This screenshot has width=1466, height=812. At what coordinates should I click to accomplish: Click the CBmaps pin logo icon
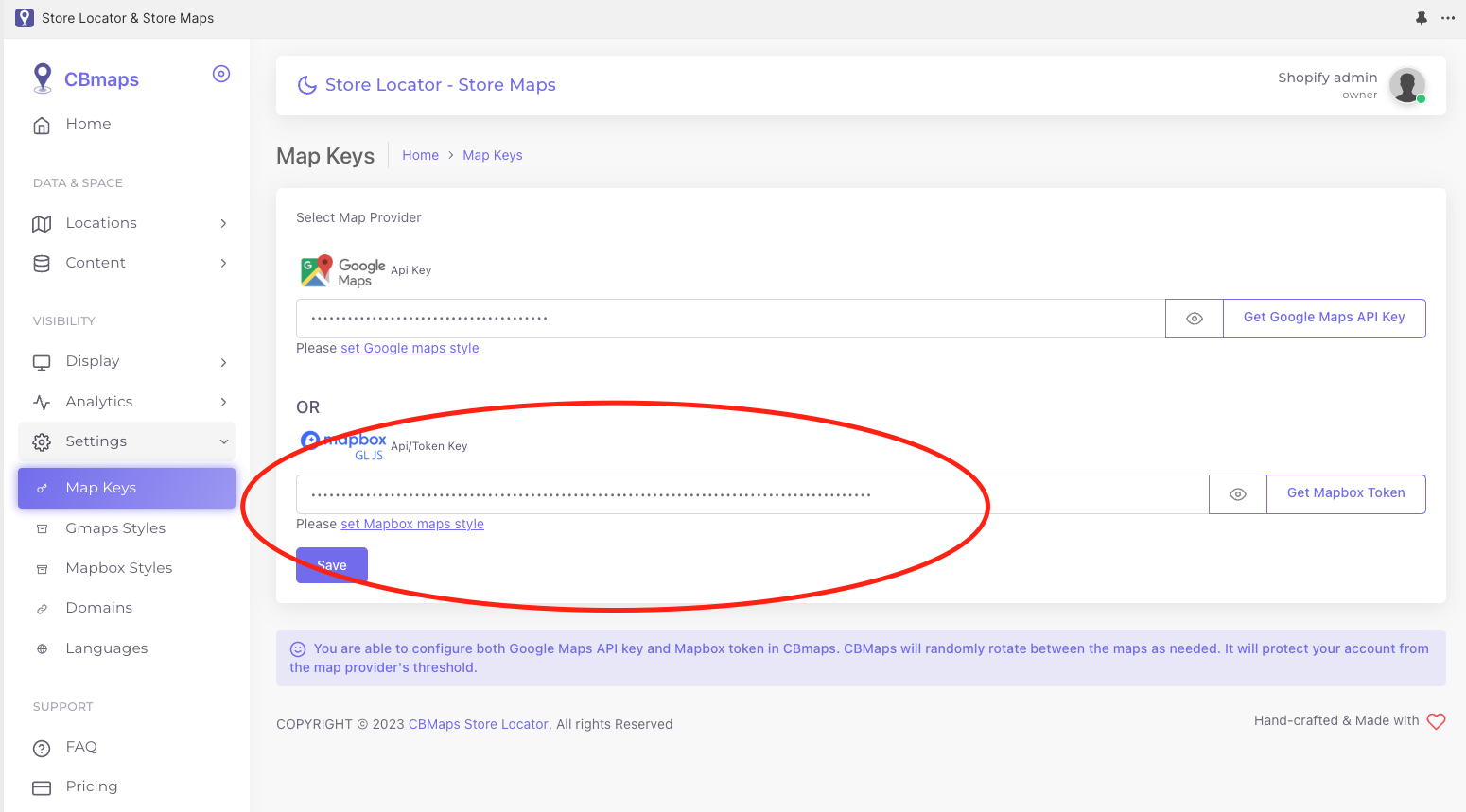coord(42,78)
